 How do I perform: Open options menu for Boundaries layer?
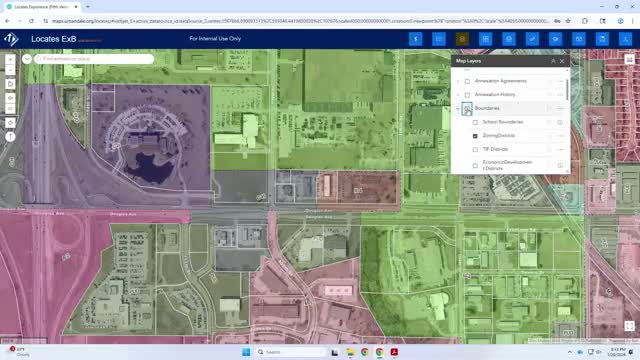[560, 109]
